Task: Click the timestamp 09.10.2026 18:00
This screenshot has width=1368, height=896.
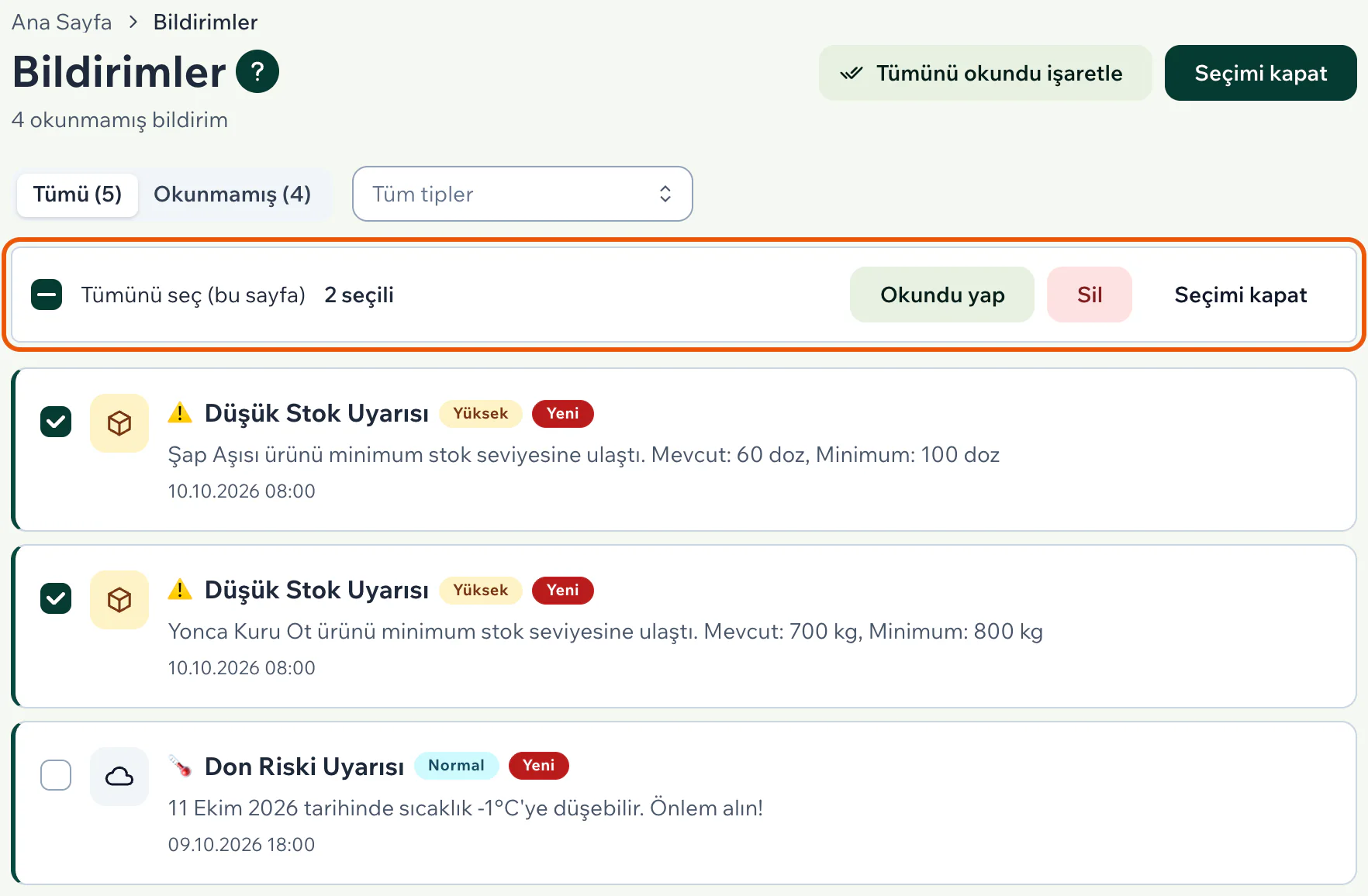Action: pyautogui.click(x=242, y=844)
